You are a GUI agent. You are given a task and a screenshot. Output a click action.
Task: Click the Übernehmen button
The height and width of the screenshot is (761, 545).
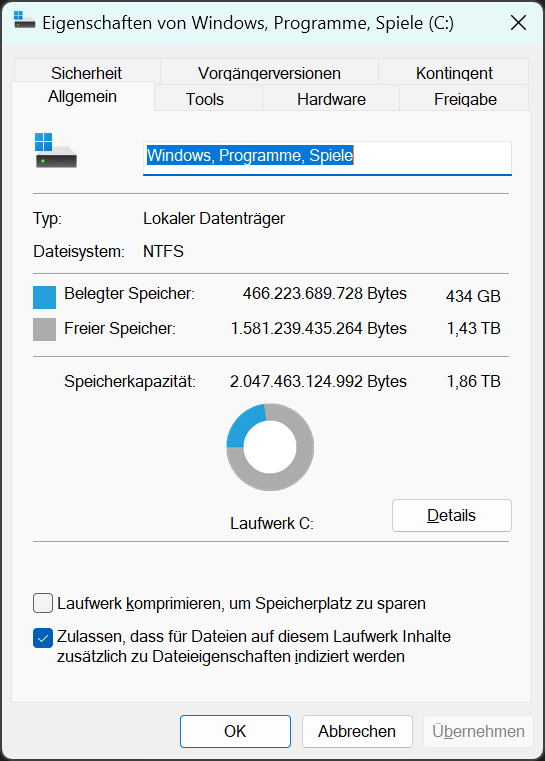[479, 731]
